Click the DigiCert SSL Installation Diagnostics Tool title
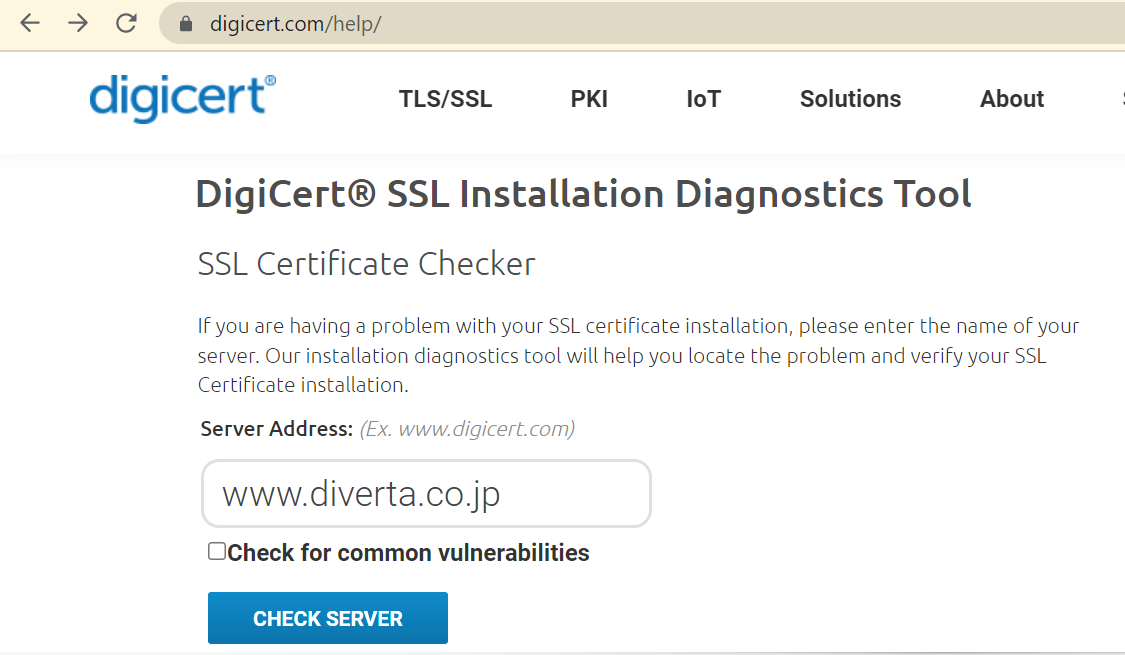The height and width of the screenshot is (655, 1125). pos(583,193)
